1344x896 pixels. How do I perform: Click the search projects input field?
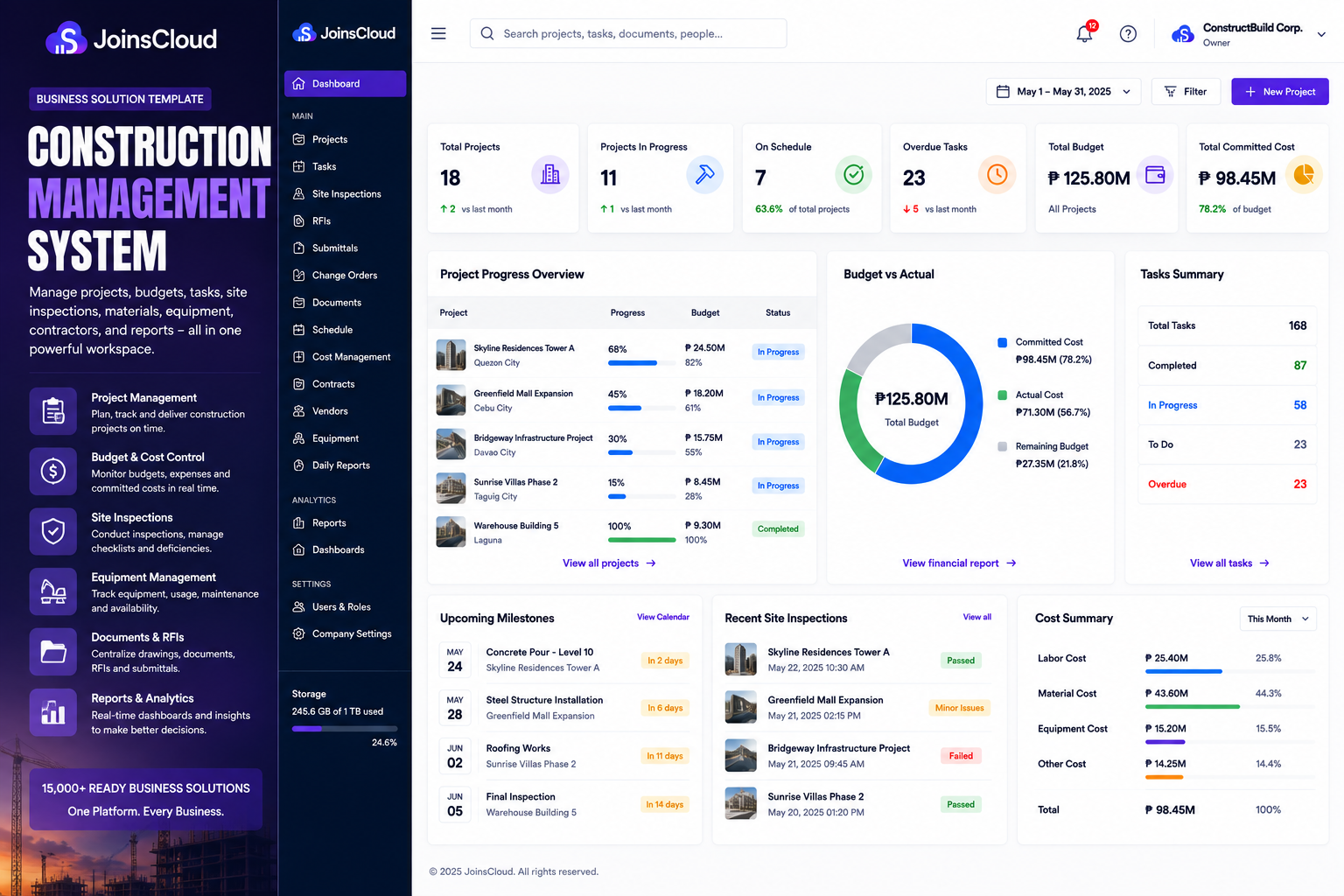(x=628, y=34)
